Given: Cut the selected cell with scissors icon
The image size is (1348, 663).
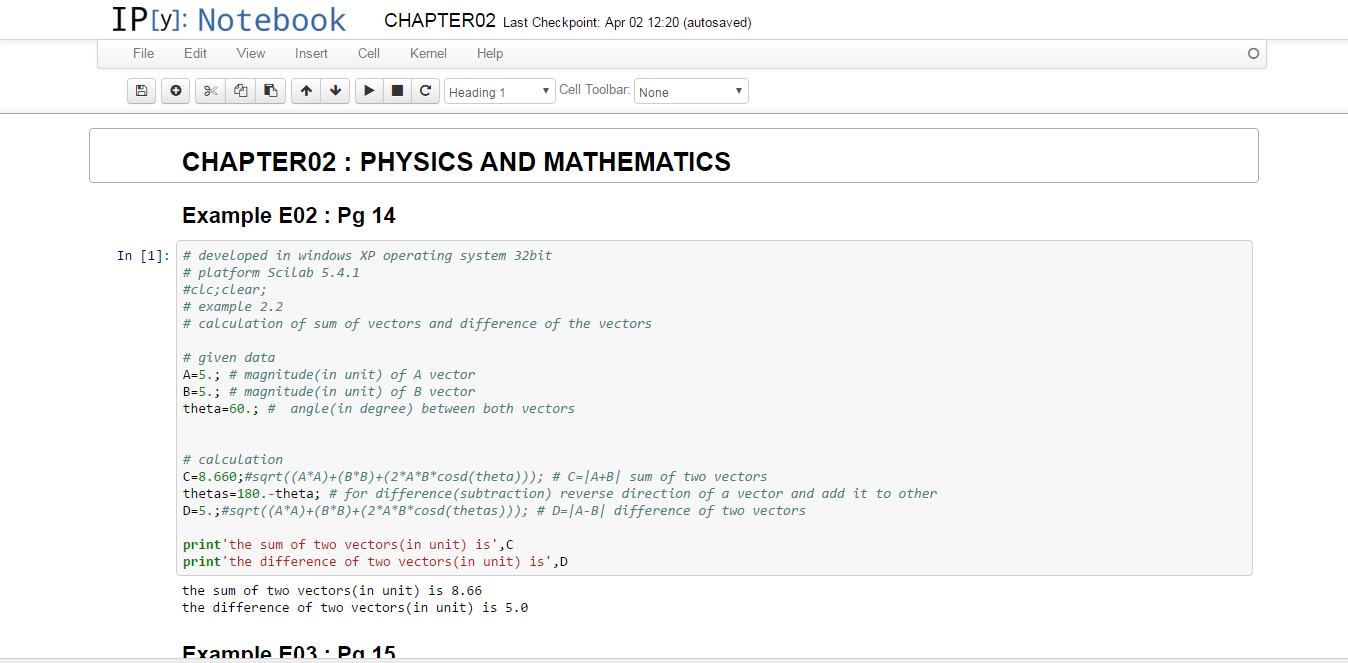Looking at the screenshot, I should [210, 91].
